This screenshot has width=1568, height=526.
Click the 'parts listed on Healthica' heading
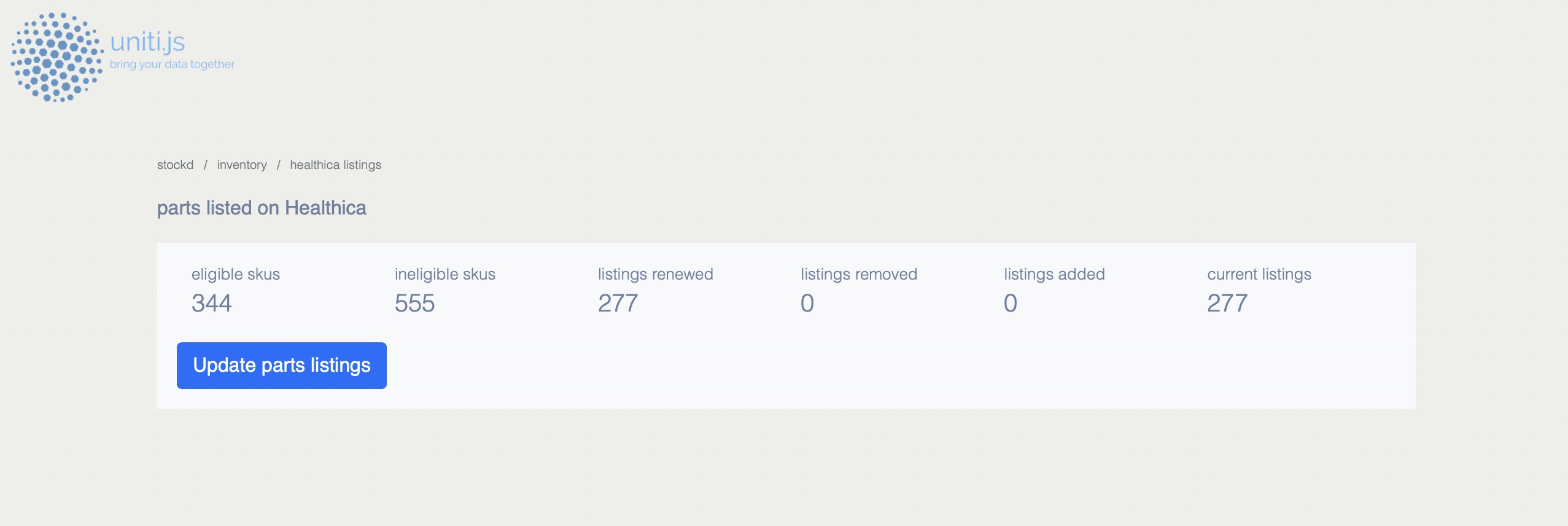point(262,208)
